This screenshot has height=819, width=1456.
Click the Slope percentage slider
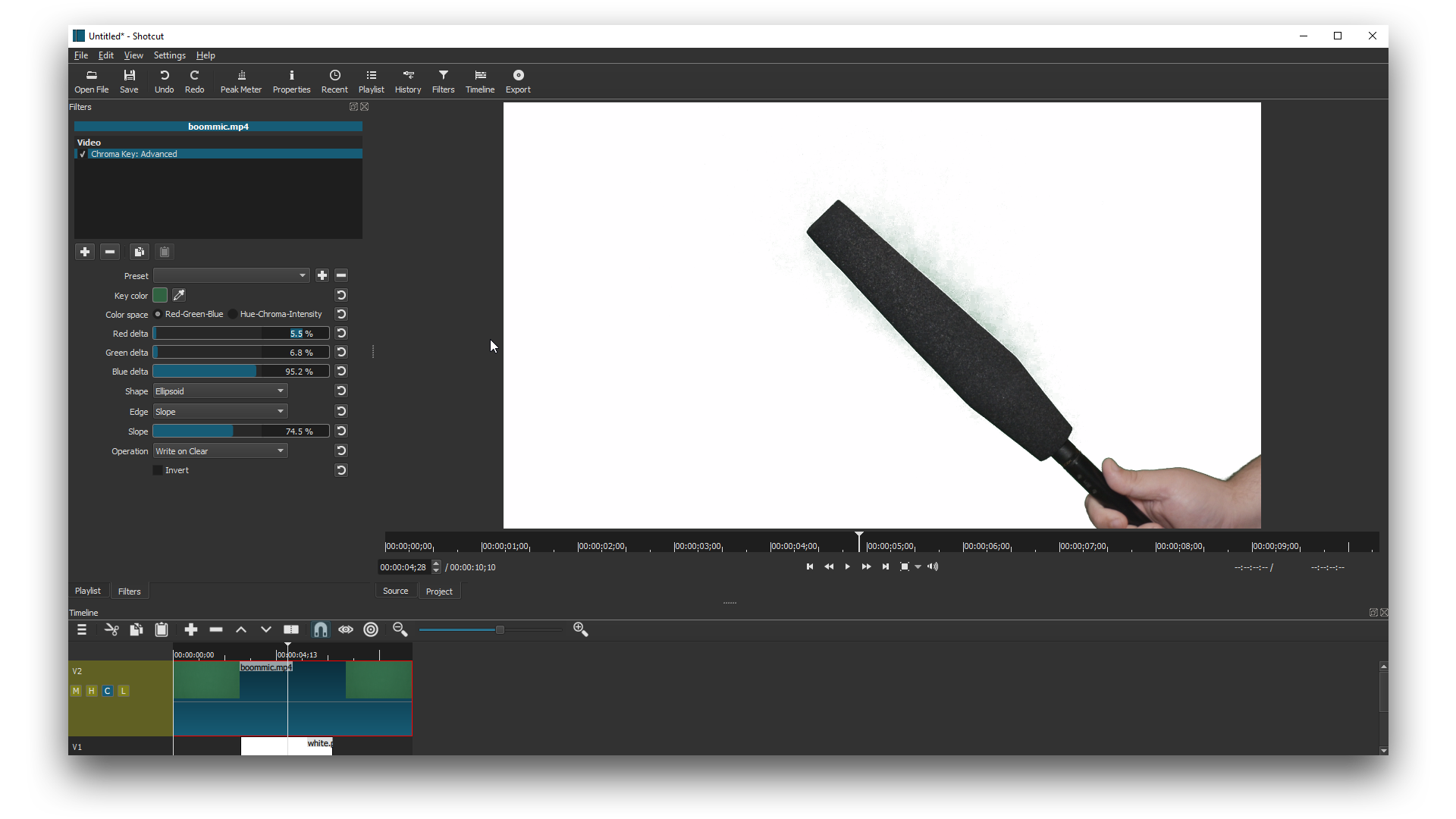tap(240, 431)
